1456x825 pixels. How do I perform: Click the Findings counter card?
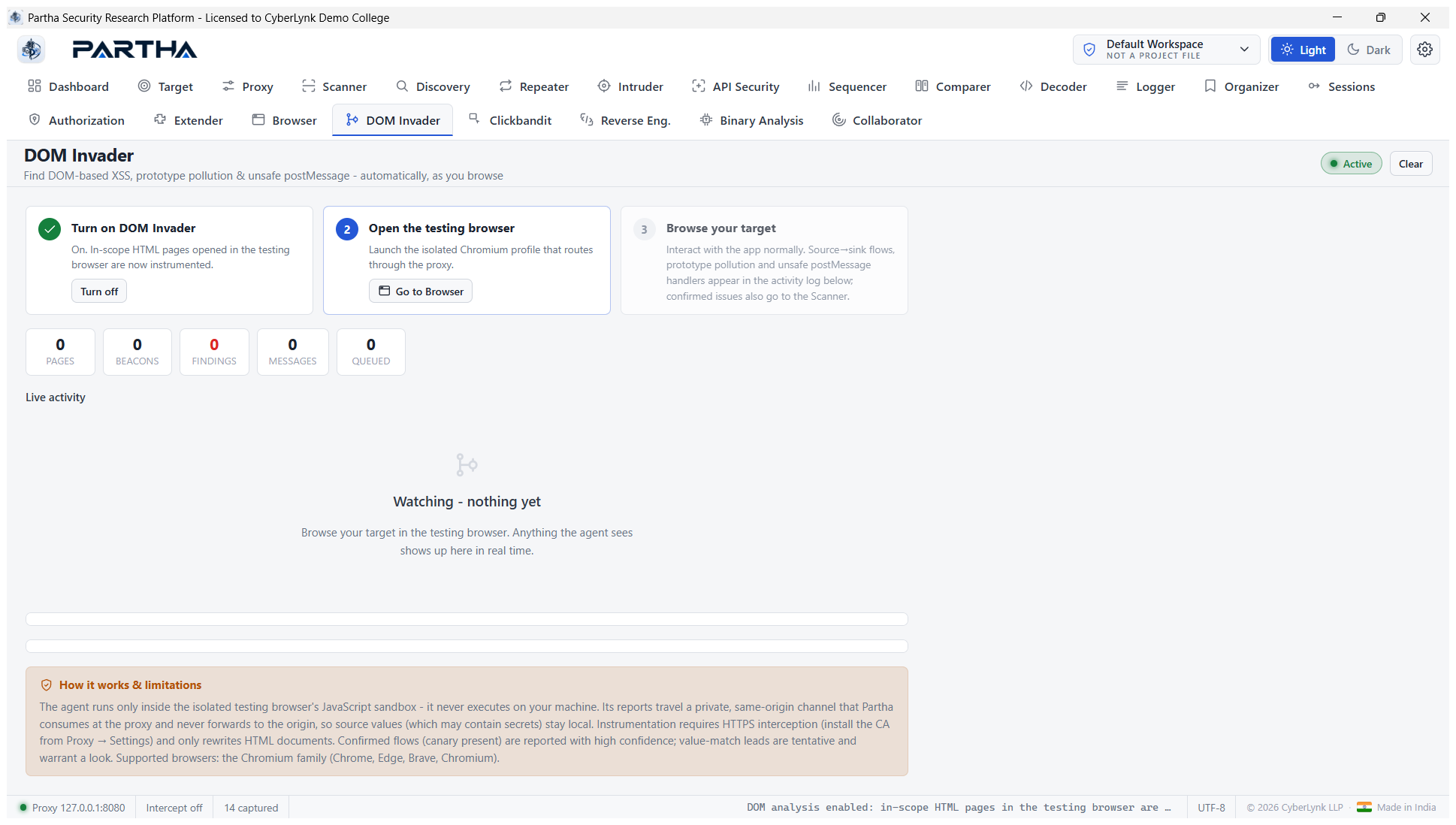(x=214, y=352)
